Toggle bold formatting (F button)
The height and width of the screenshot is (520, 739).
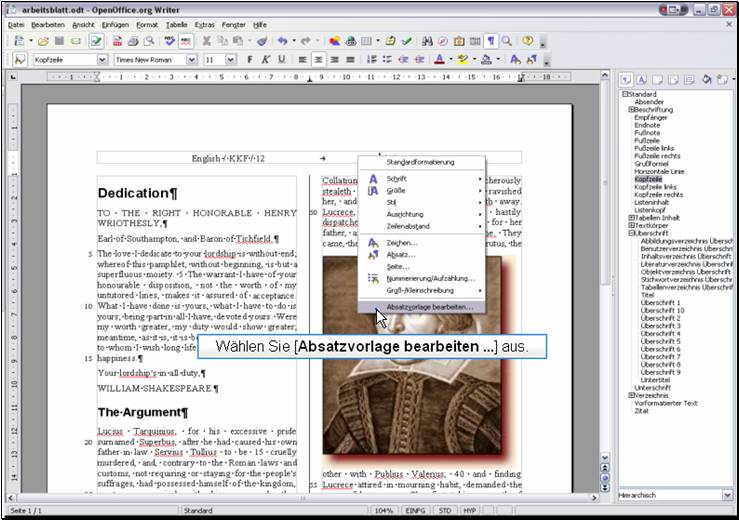250,60
